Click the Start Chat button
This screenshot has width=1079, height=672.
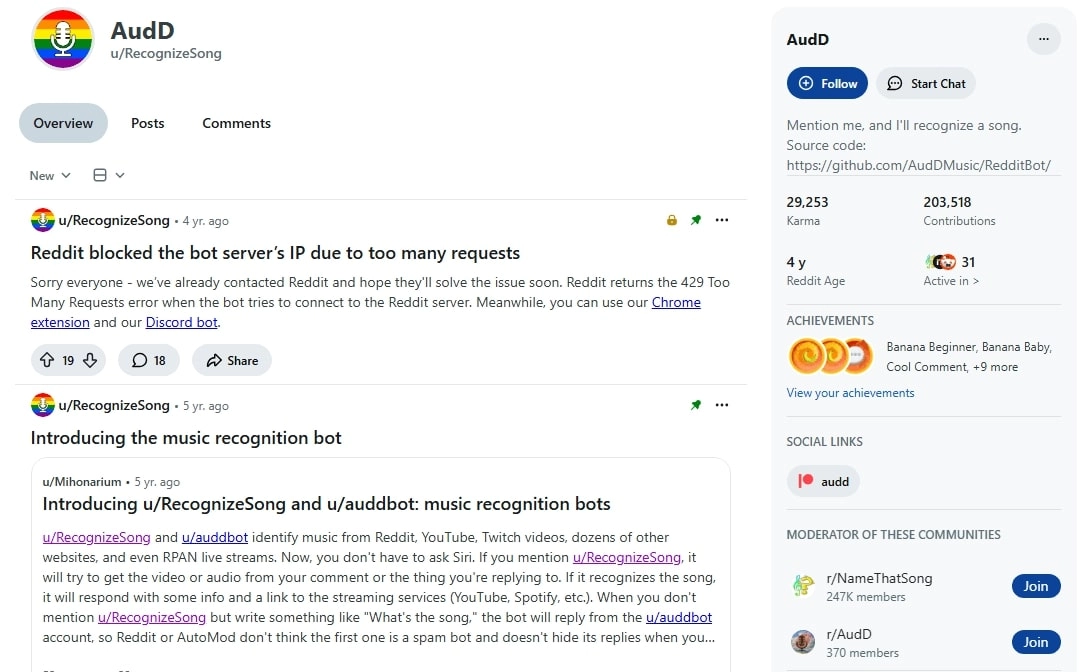(925, 83)
